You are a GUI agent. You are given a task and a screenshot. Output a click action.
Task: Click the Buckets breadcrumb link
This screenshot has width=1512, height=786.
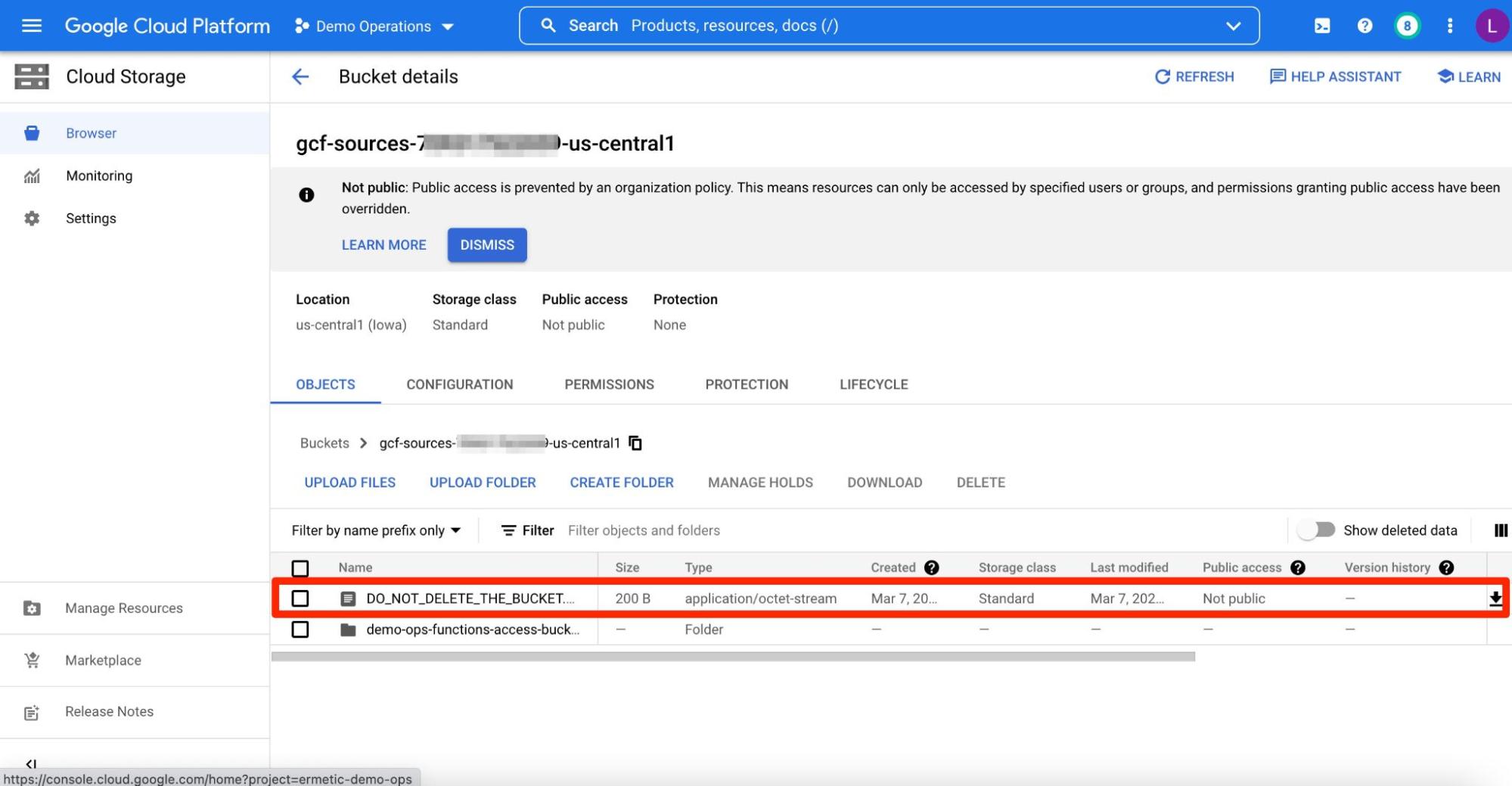pos(324,443)
